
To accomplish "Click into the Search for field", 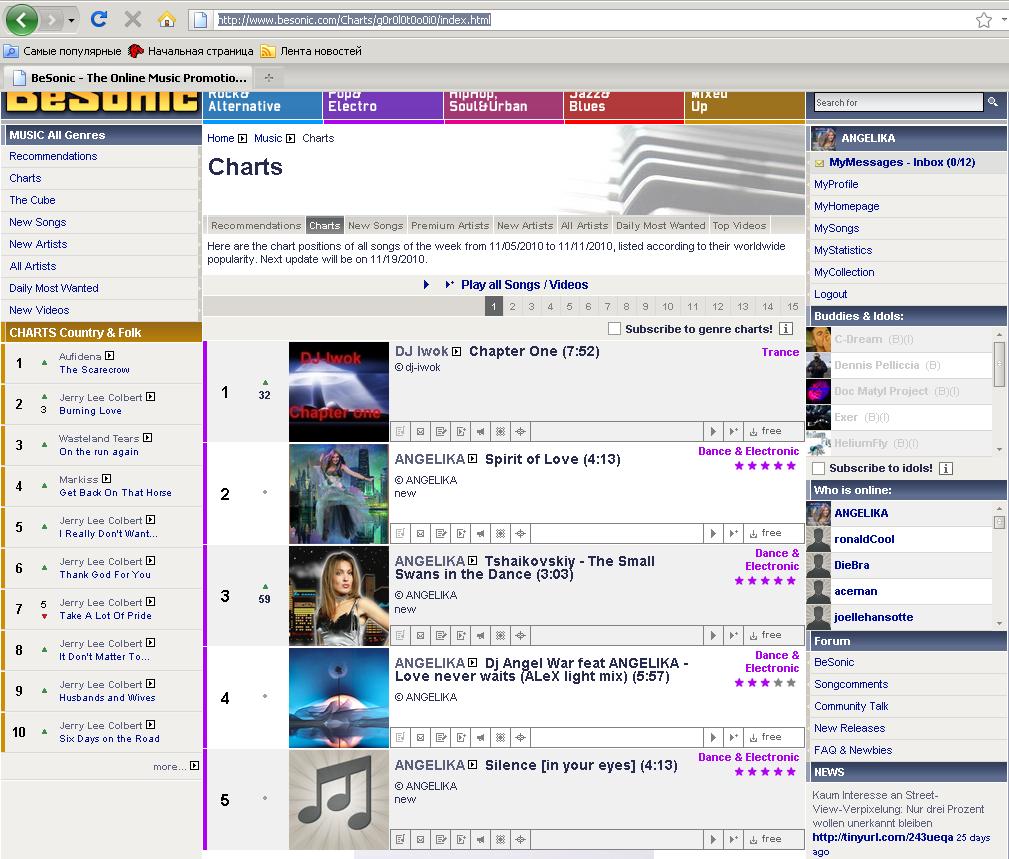I will (898, 102).
